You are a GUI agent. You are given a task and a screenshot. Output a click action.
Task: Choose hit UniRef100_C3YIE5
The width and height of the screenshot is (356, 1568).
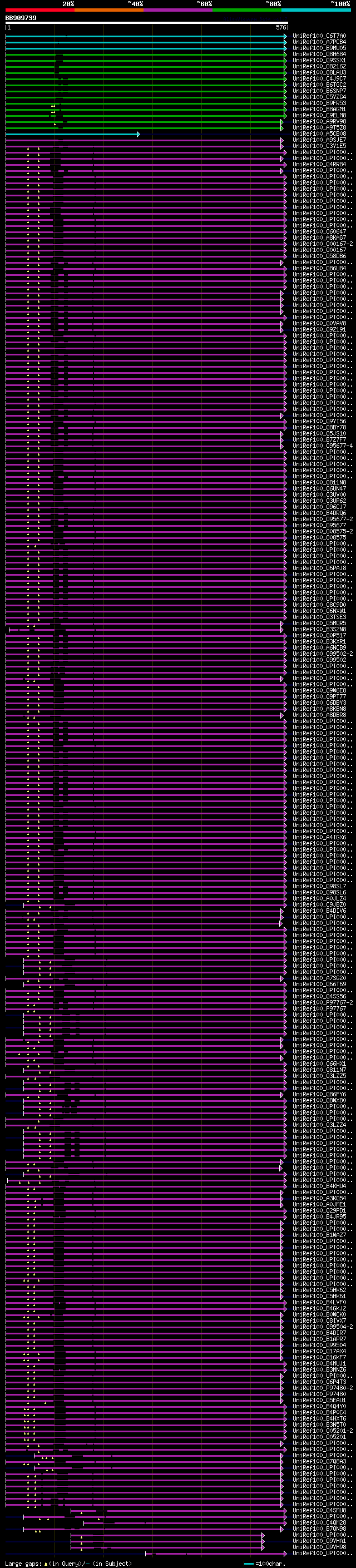tap(319, 146)
